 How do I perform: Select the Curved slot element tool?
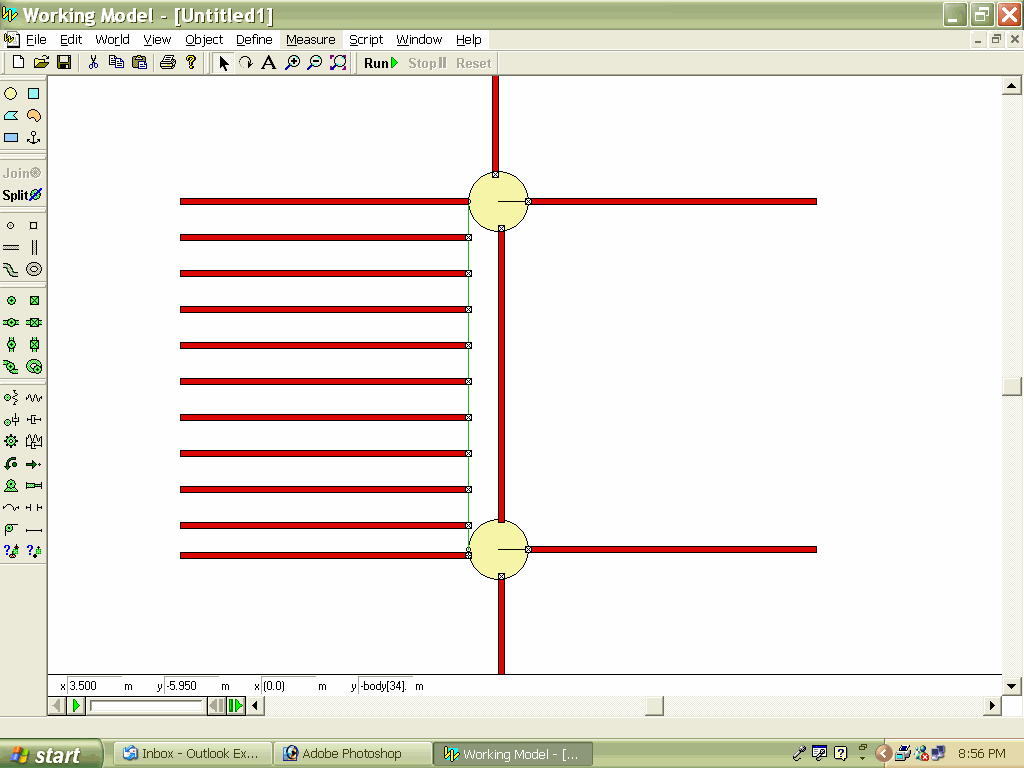tap(11, 269)
